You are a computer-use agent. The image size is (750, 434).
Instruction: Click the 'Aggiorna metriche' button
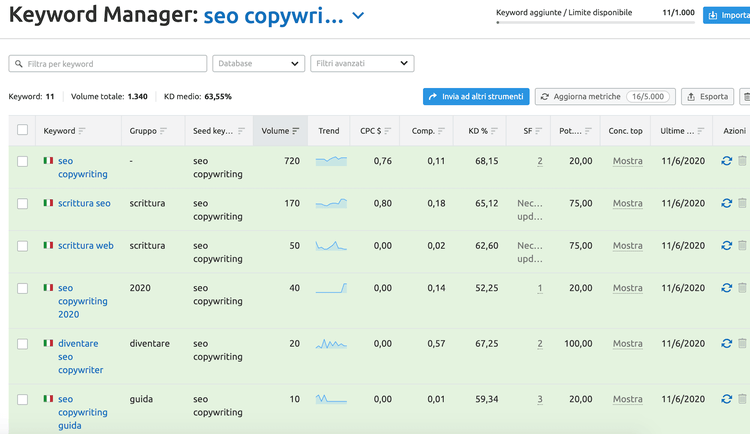click(x=605, y=97)
